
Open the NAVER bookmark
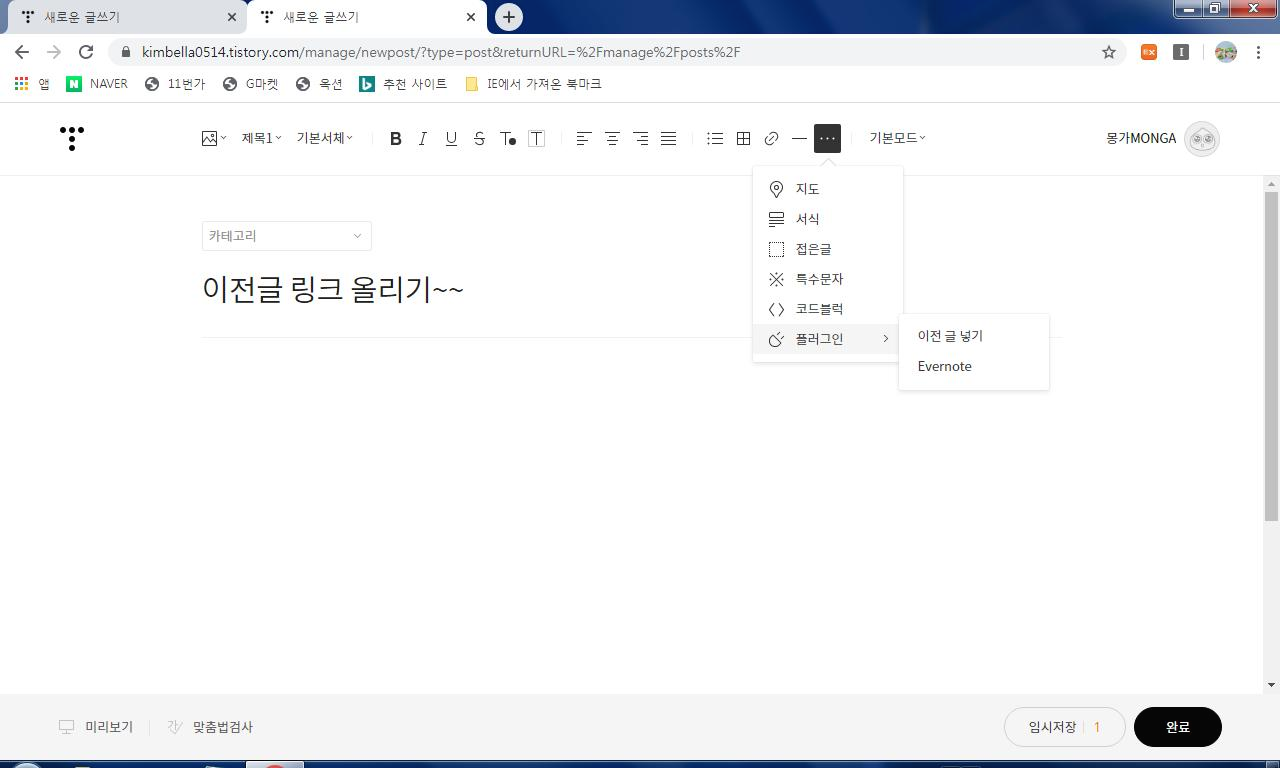(x=97, y=84)
